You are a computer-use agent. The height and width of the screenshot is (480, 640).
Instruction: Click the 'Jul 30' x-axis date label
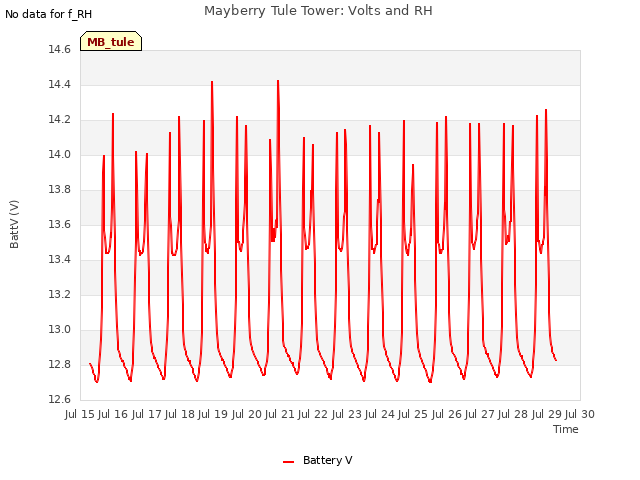click(580, 414)
